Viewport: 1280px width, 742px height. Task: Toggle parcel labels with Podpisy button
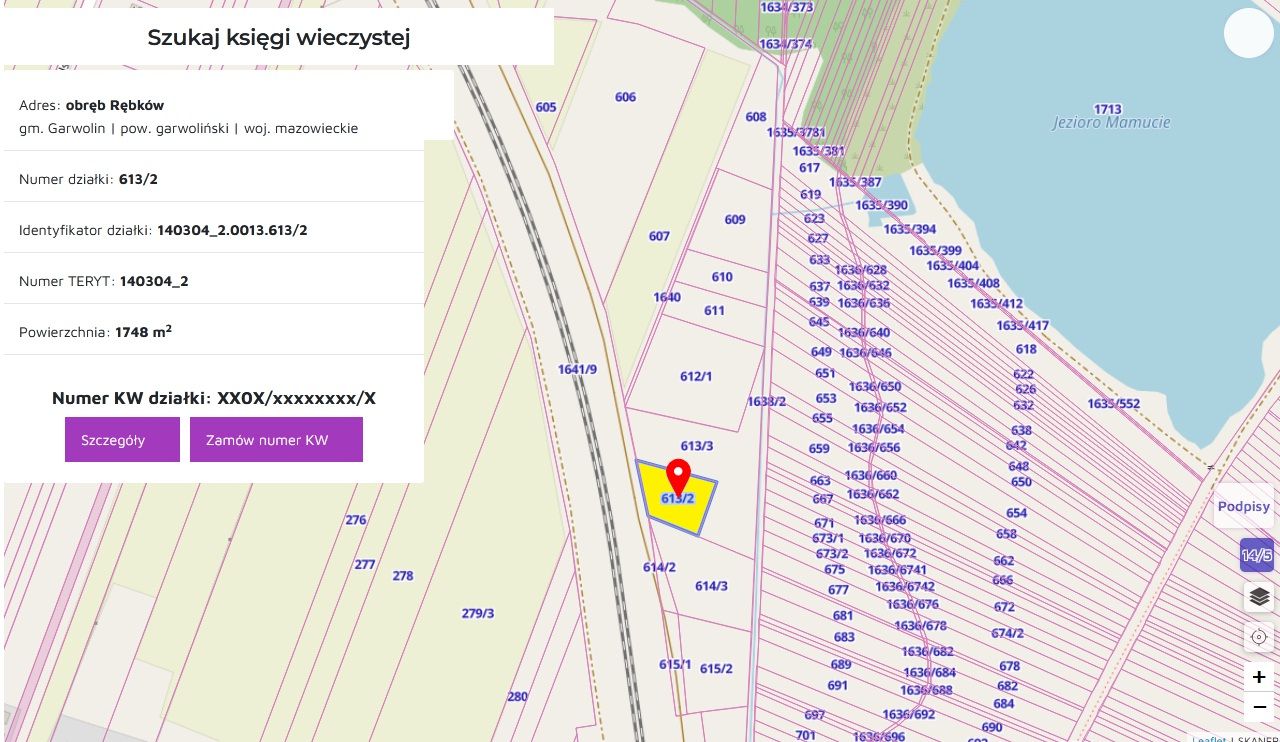[1243, 507]
